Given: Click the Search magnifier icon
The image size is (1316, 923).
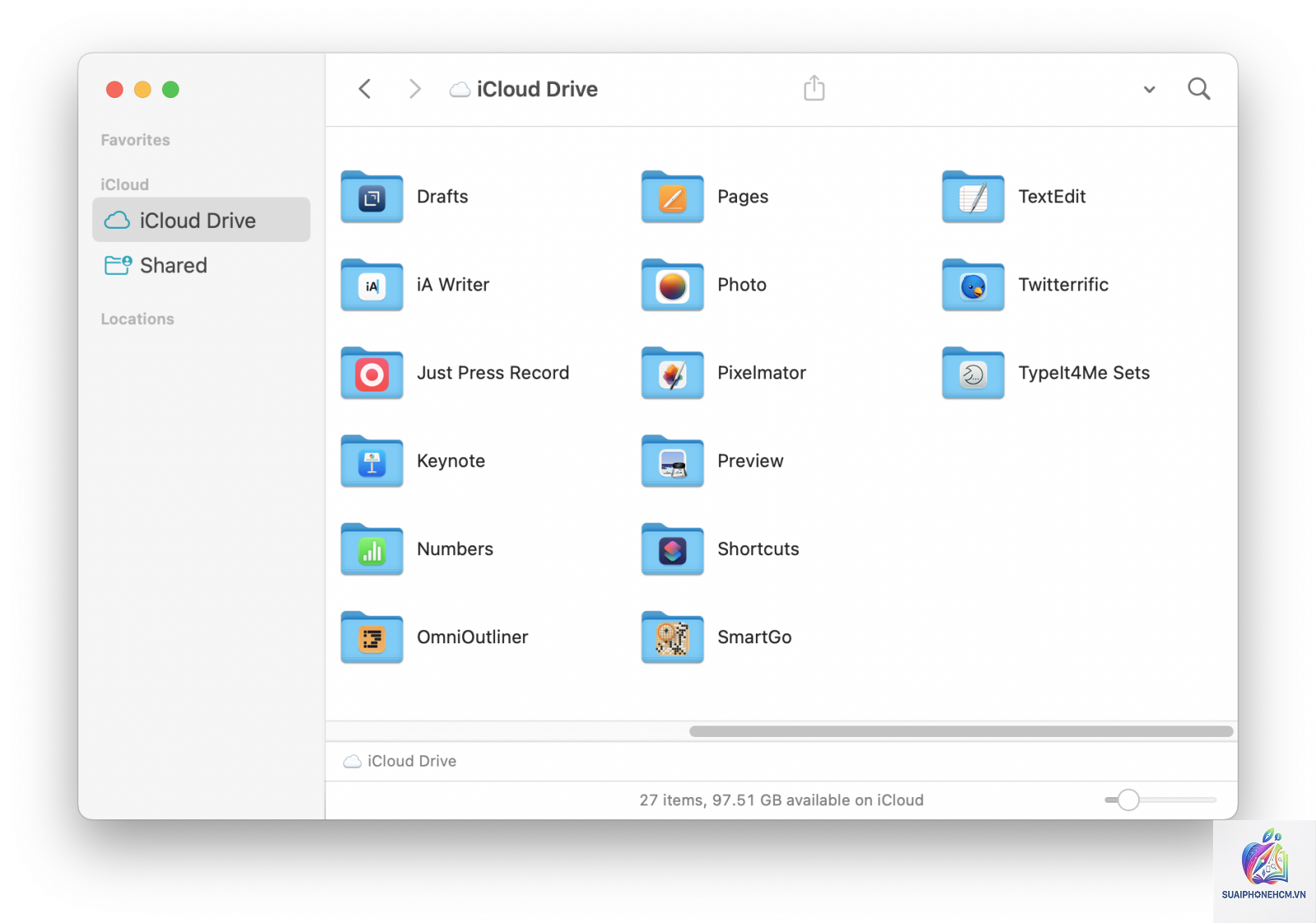Looking at the screenshot, I should coord(1199,89).
